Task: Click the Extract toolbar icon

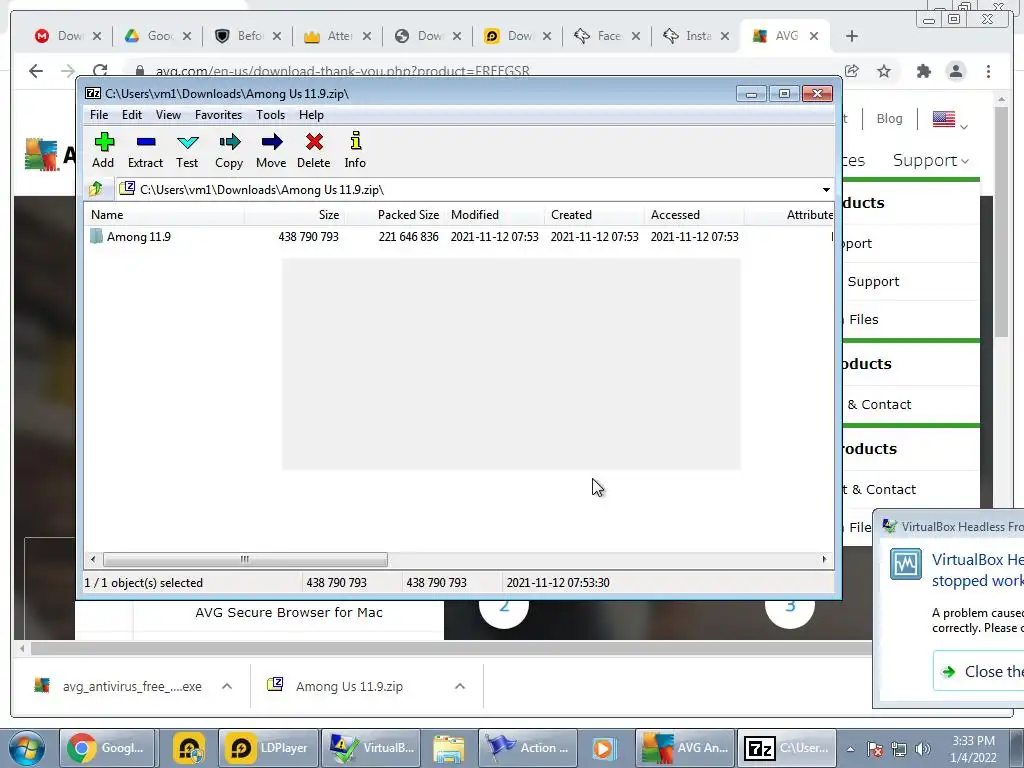Action: (145, 150)
